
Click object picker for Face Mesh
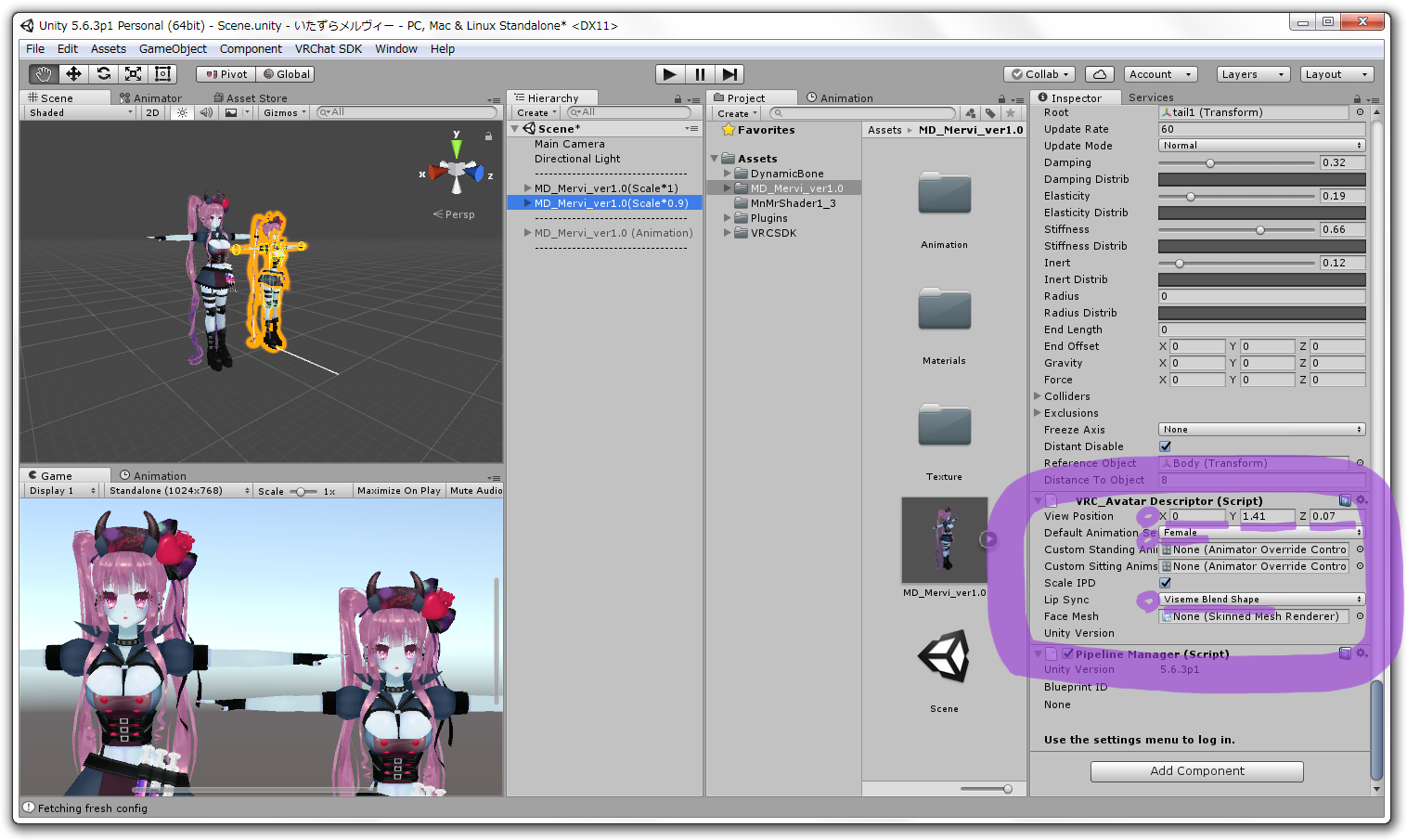[1360, 616]
